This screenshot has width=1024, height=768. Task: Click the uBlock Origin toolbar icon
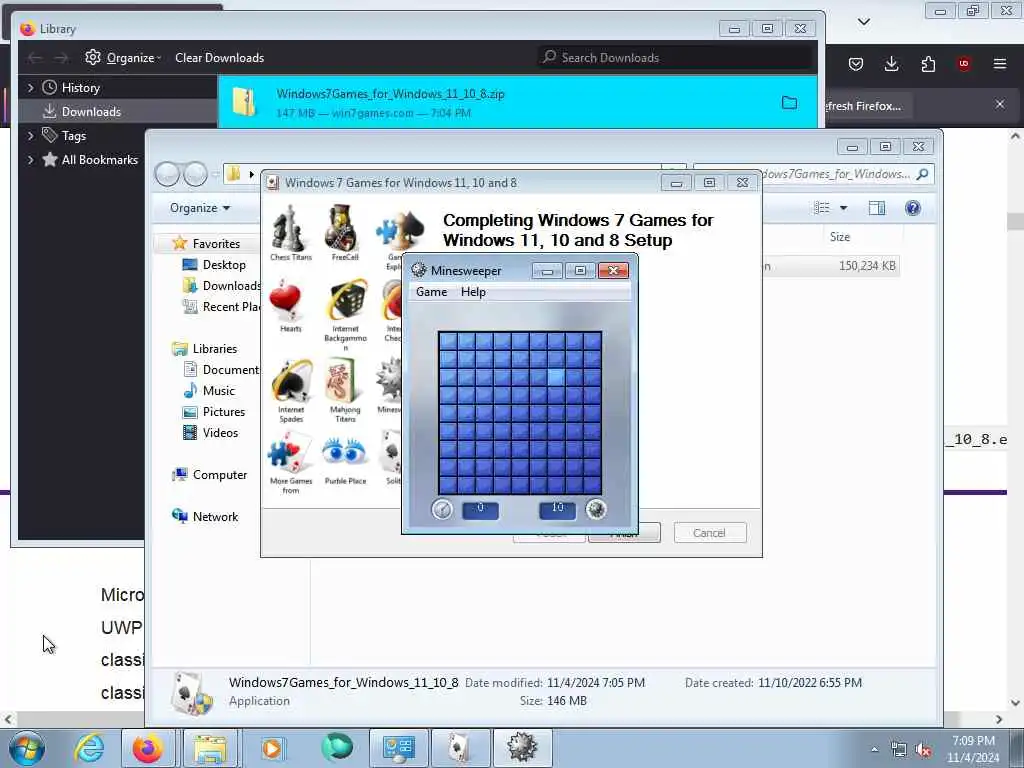pyautogui.click(x=964, y=64)
